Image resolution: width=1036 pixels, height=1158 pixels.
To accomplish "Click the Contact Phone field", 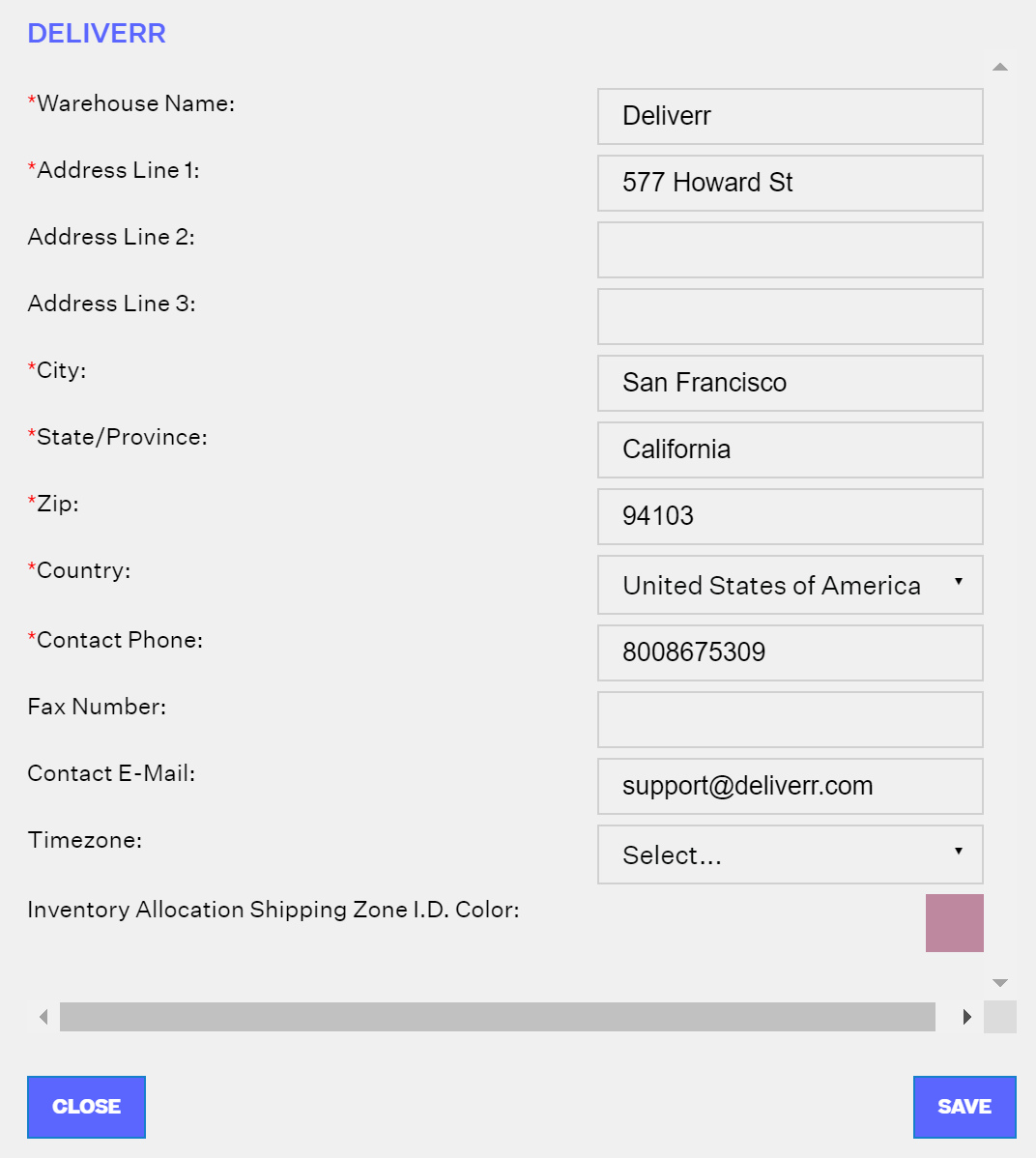I will [791, 652].
